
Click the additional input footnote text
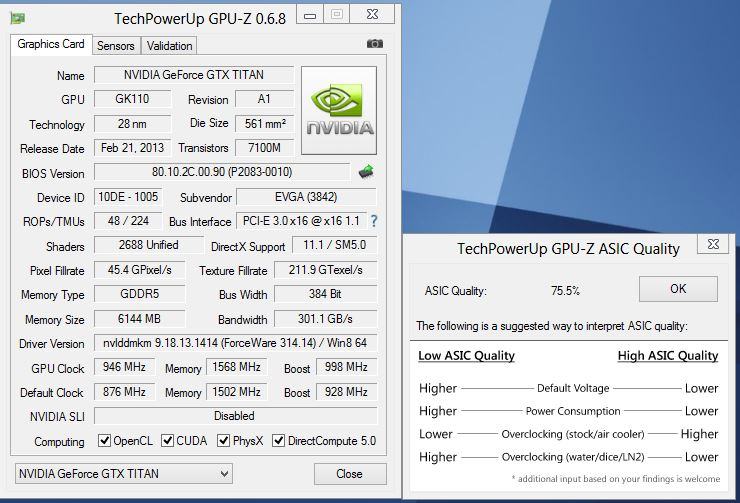[x=616, y=479]
